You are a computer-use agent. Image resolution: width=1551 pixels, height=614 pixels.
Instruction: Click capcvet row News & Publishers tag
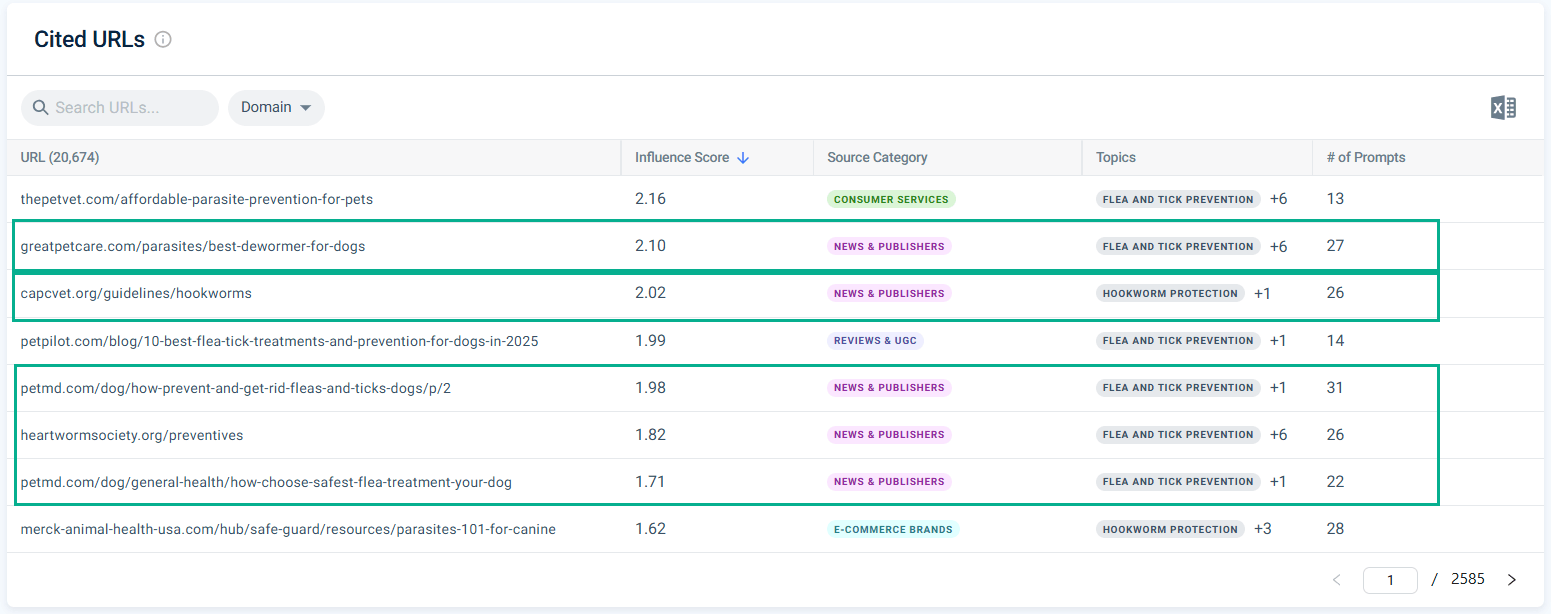pos(889,293)
